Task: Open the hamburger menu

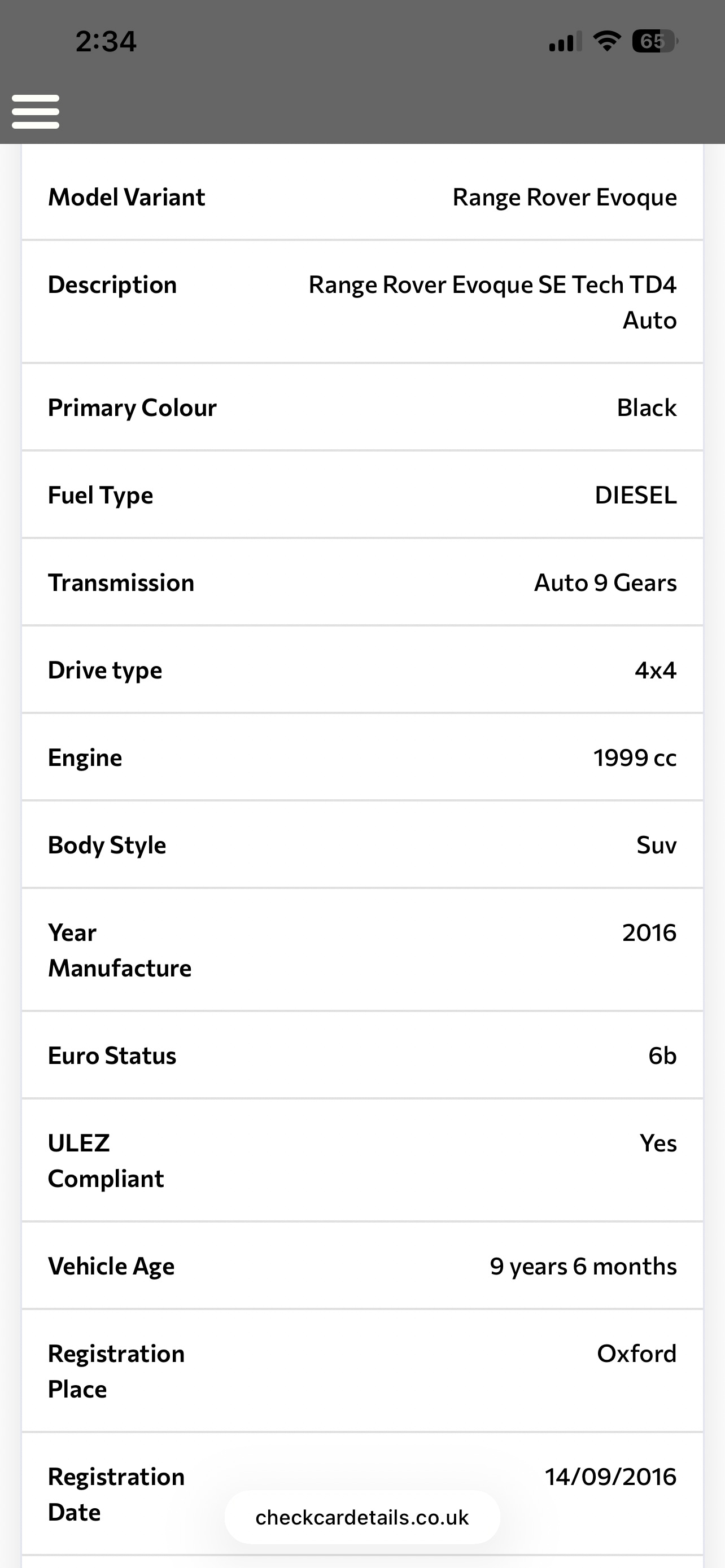Action: click(36, 111)
